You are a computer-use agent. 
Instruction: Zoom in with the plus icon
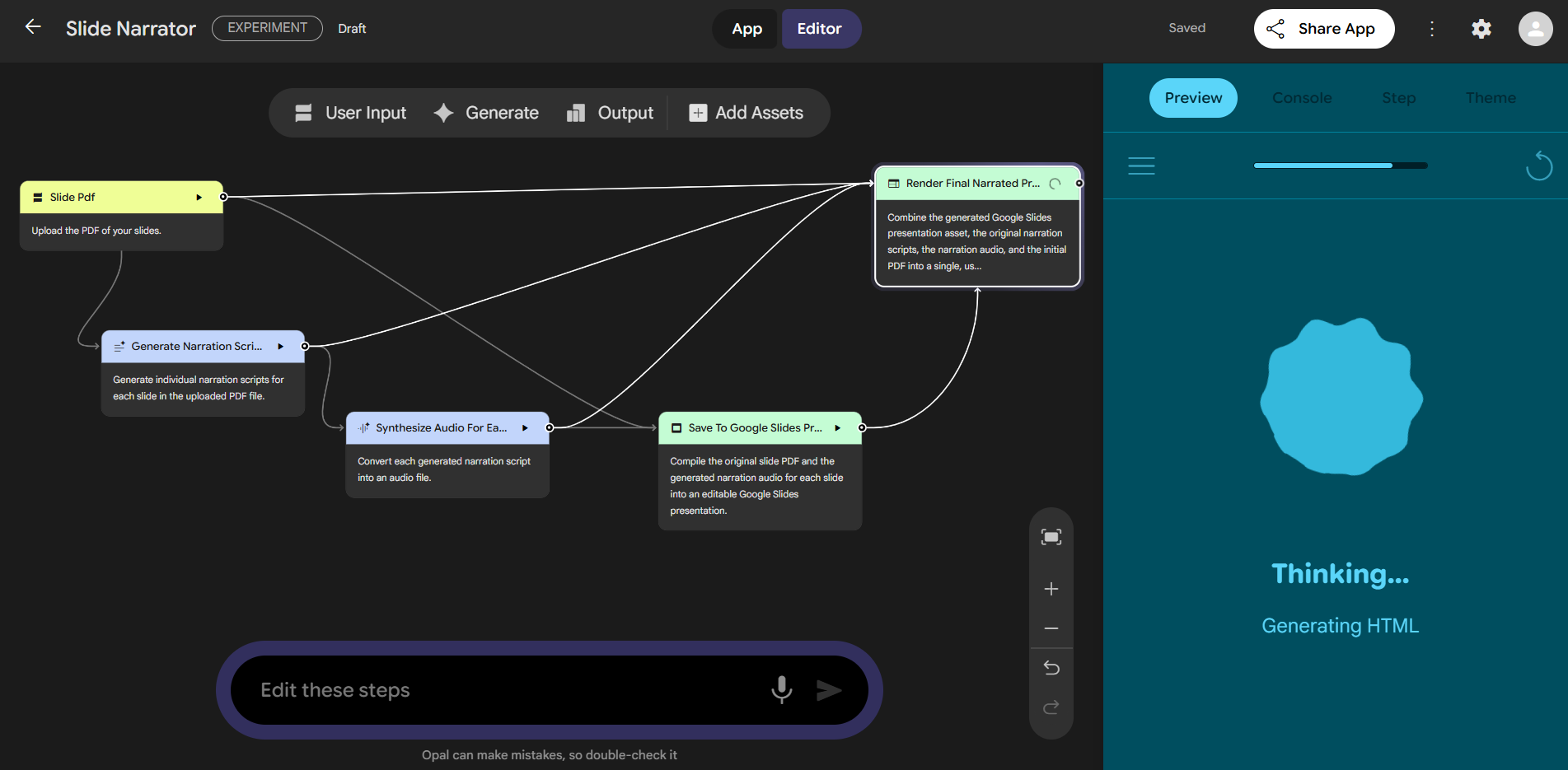click(1051, 589)
